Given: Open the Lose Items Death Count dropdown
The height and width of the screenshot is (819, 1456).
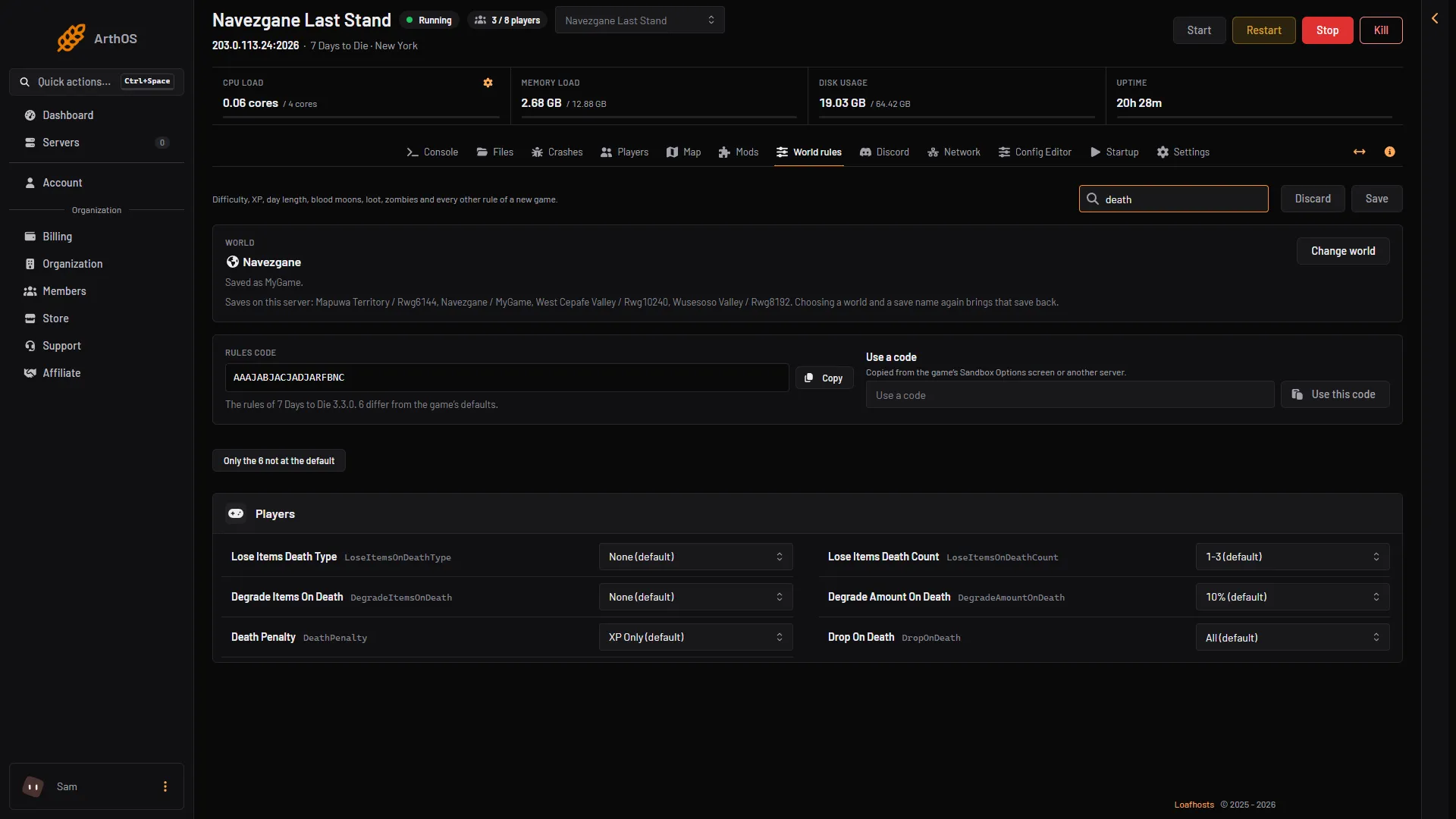Looking at the screenshot, I should [1292, 557].
